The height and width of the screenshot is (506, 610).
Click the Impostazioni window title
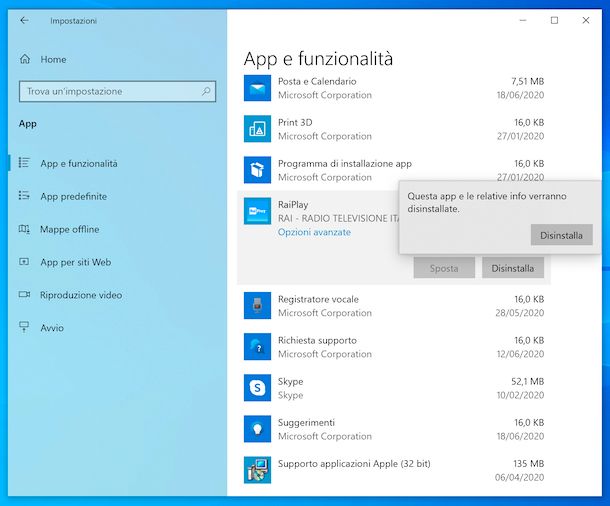73,21
